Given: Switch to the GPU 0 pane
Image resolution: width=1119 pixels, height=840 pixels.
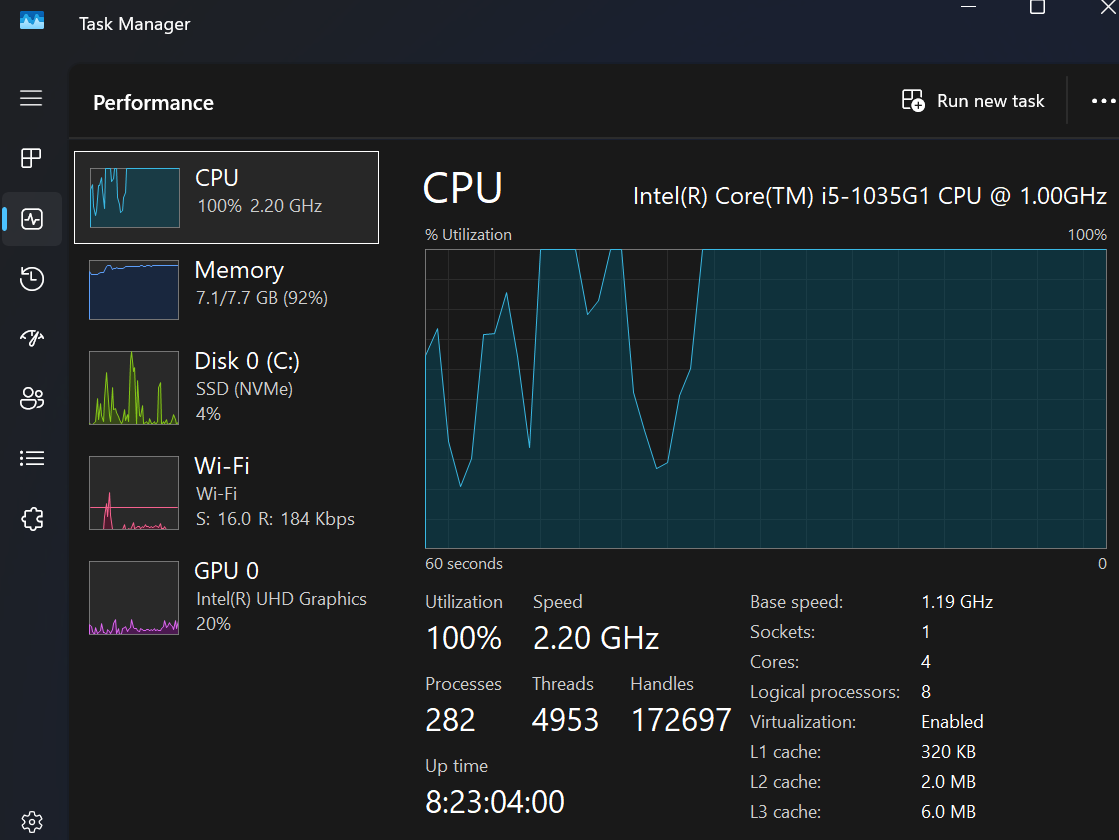Looking at the screenshot, I should (x=227, y=596).
